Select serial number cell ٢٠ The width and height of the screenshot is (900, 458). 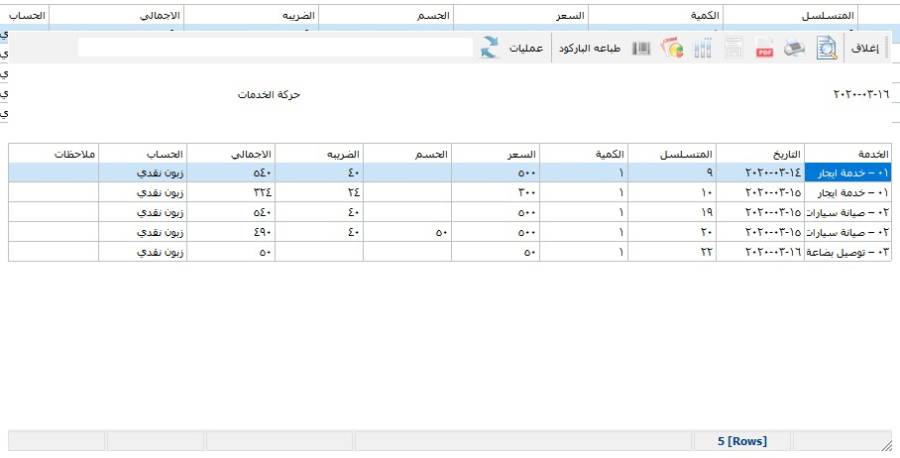672,232
